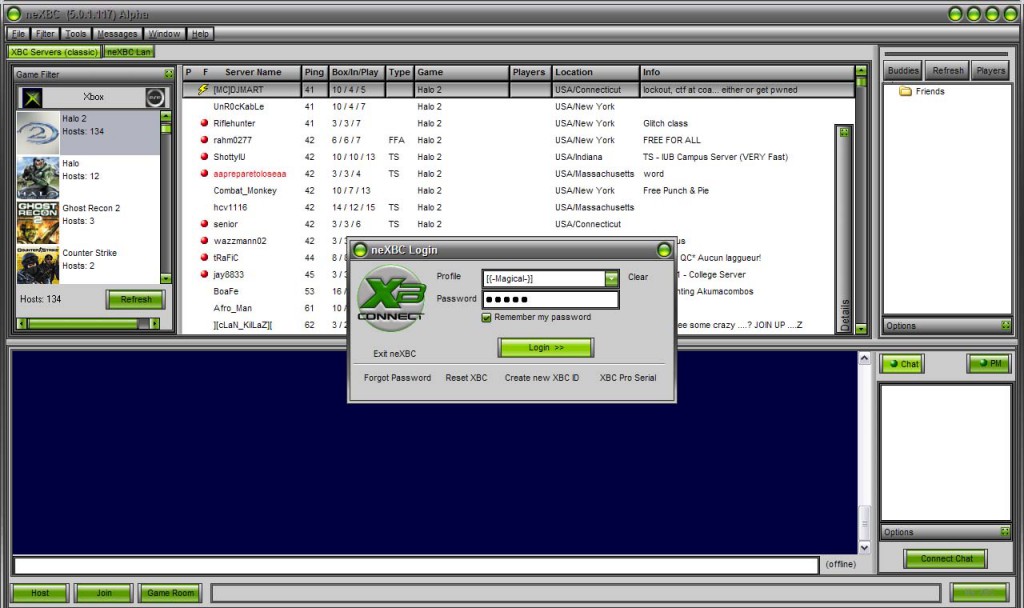Click the Xbox logo icon in Game Filter
The image size is (1024, 608).
pyautogui.click(x=32, y=98)
